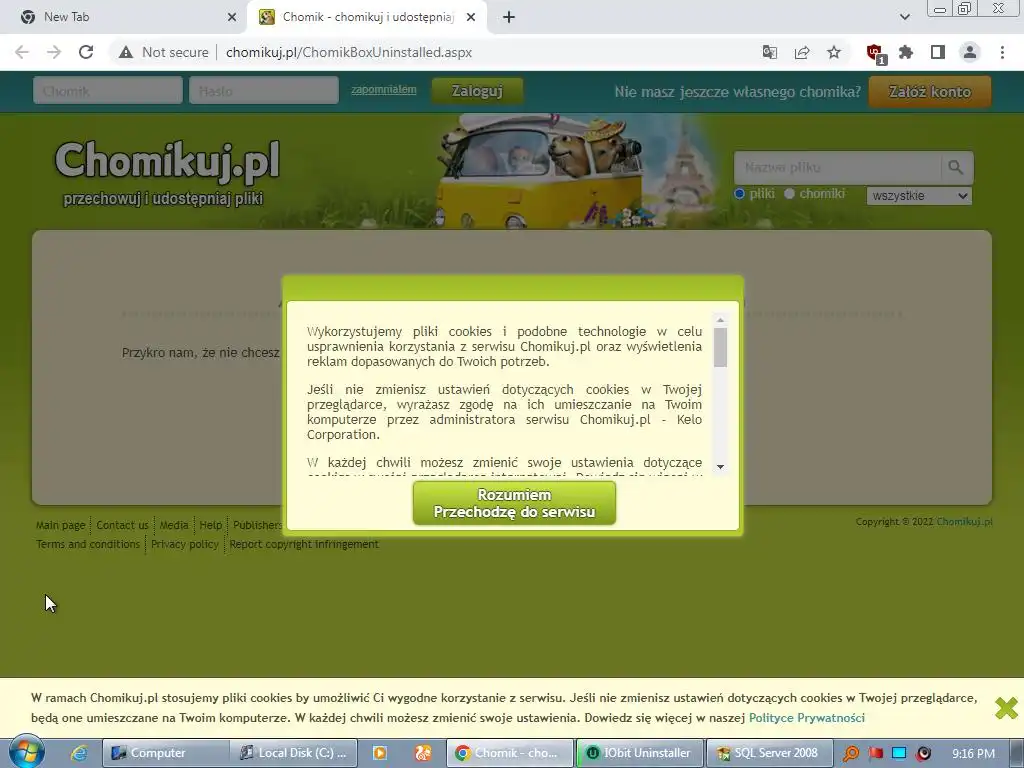The image size is (1024, 768).
Task: Click the Załóż konto button
Action: (929, 91)
